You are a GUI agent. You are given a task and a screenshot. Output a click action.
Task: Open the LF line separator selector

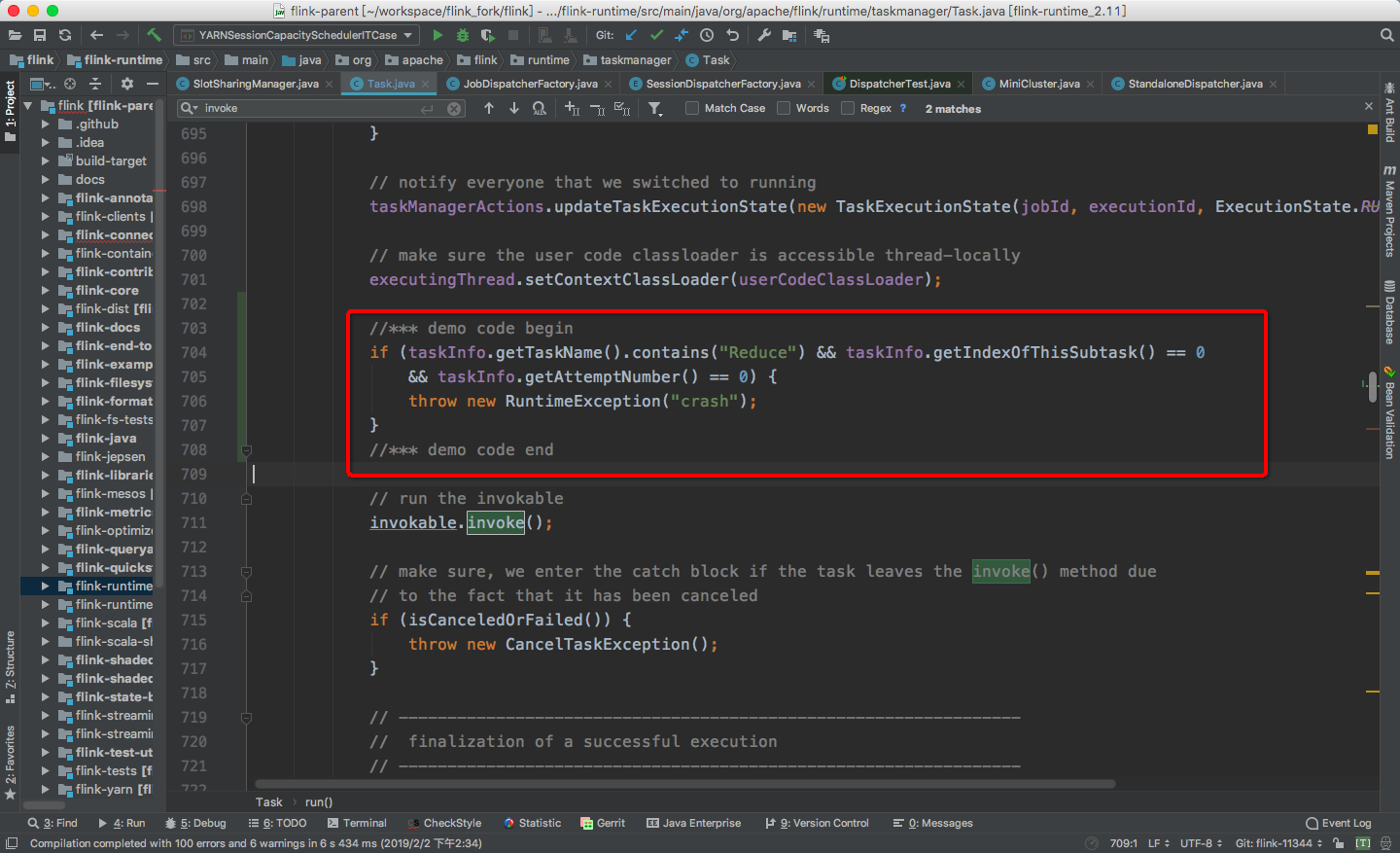tap(1159, 843)
